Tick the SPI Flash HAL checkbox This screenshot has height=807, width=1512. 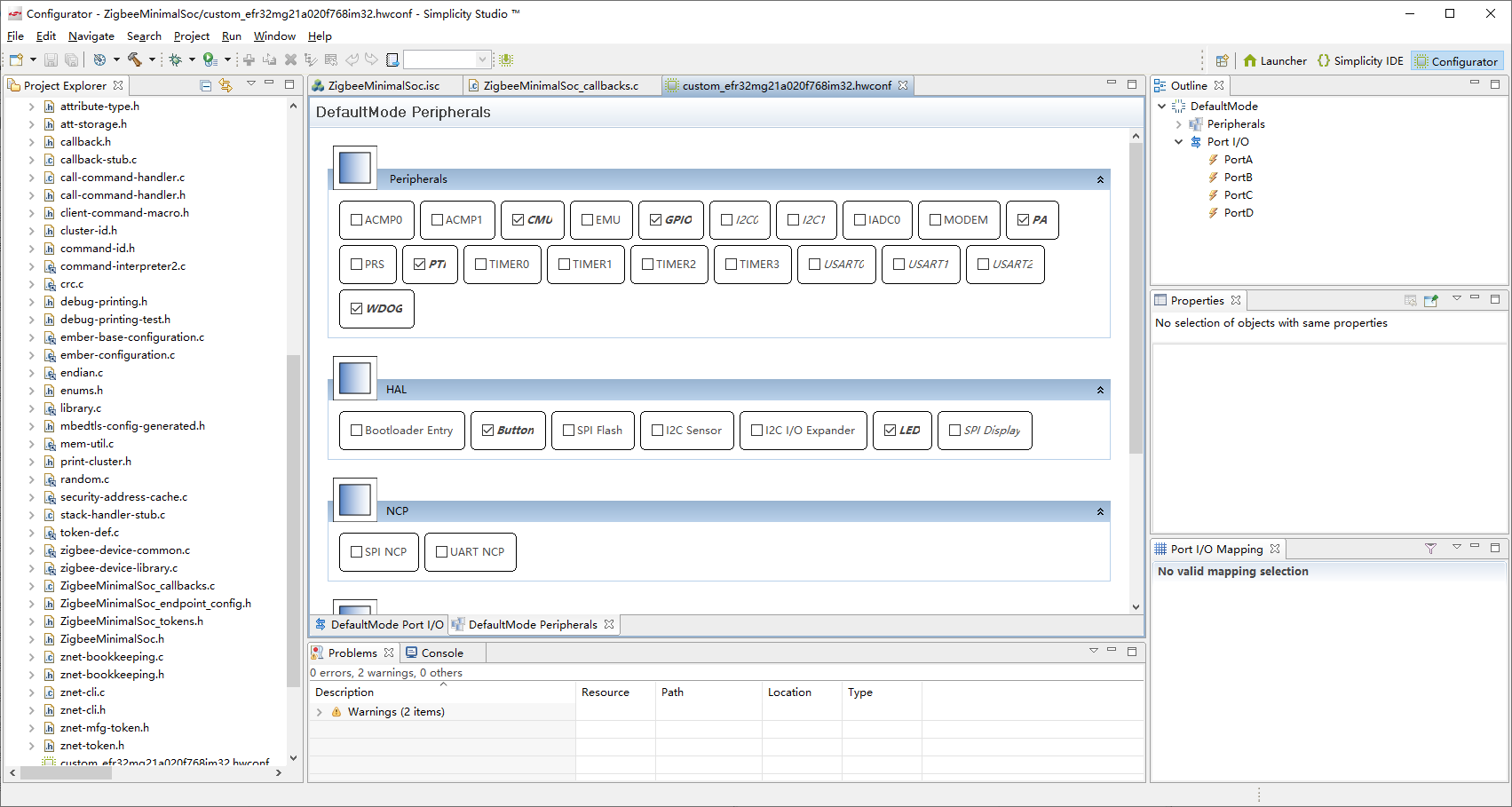[569, 431]
